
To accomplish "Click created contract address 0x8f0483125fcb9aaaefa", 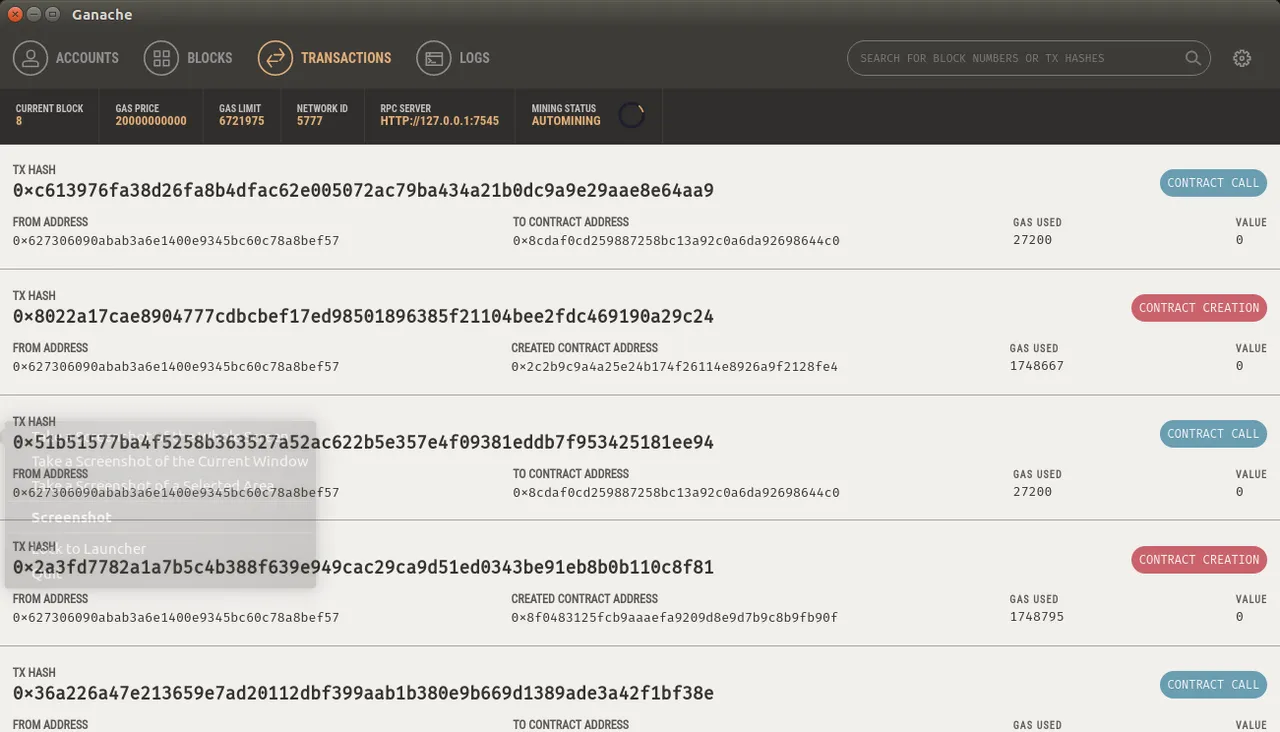I will (x=674, y=618).
